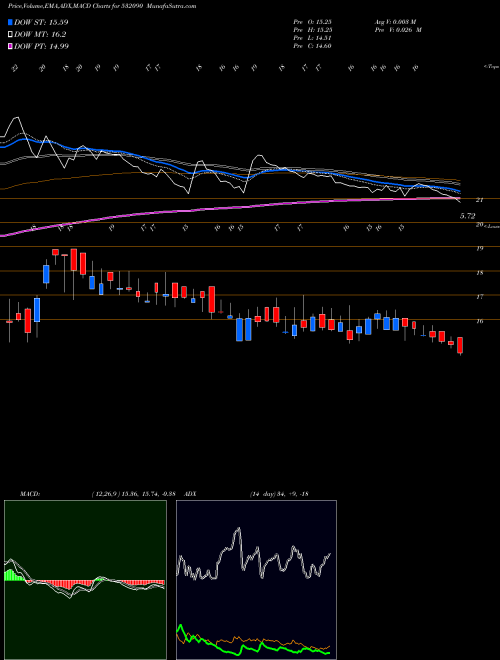Click the price axis label 17

(479, 297)
